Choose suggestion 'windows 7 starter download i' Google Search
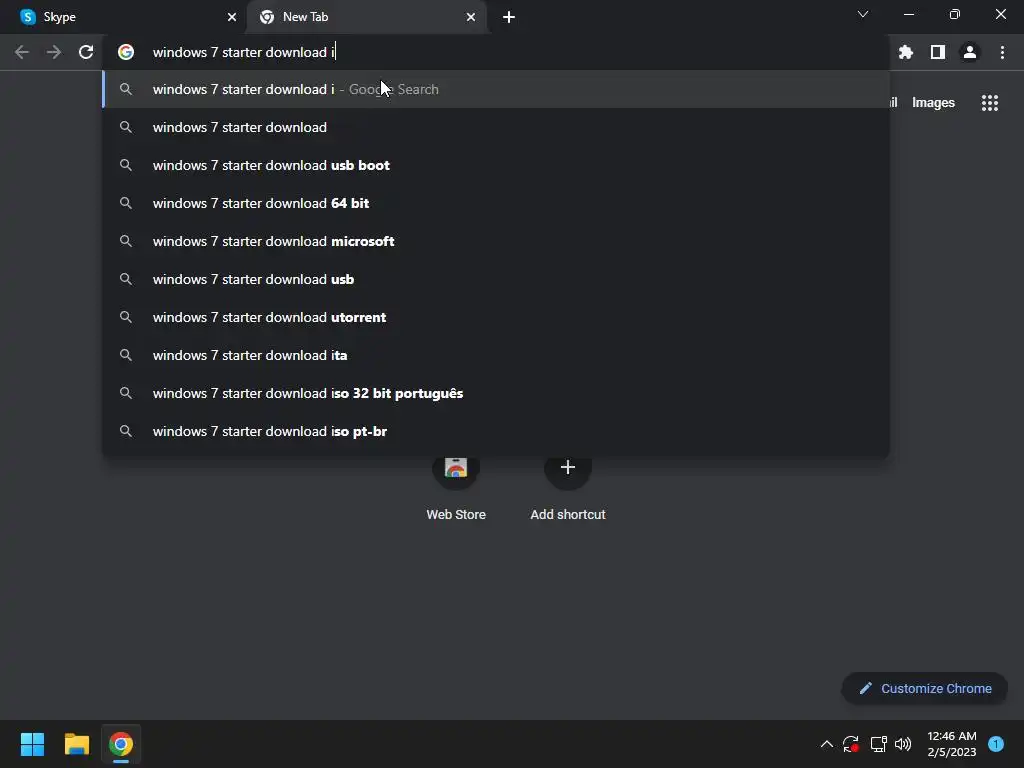1024x768 pixels. point(496,89)
